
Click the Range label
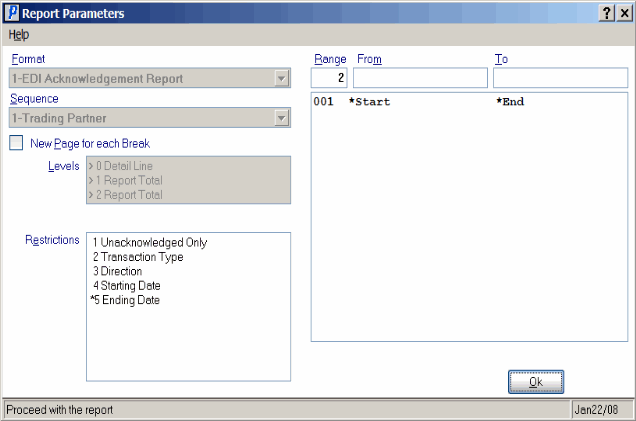tap(330, 59)
